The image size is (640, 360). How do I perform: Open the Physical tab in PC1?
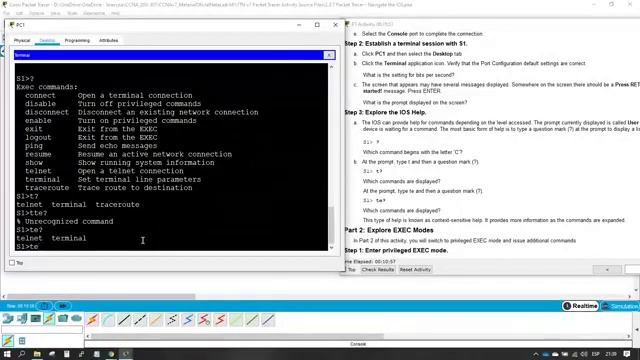[x=22, y=40]
